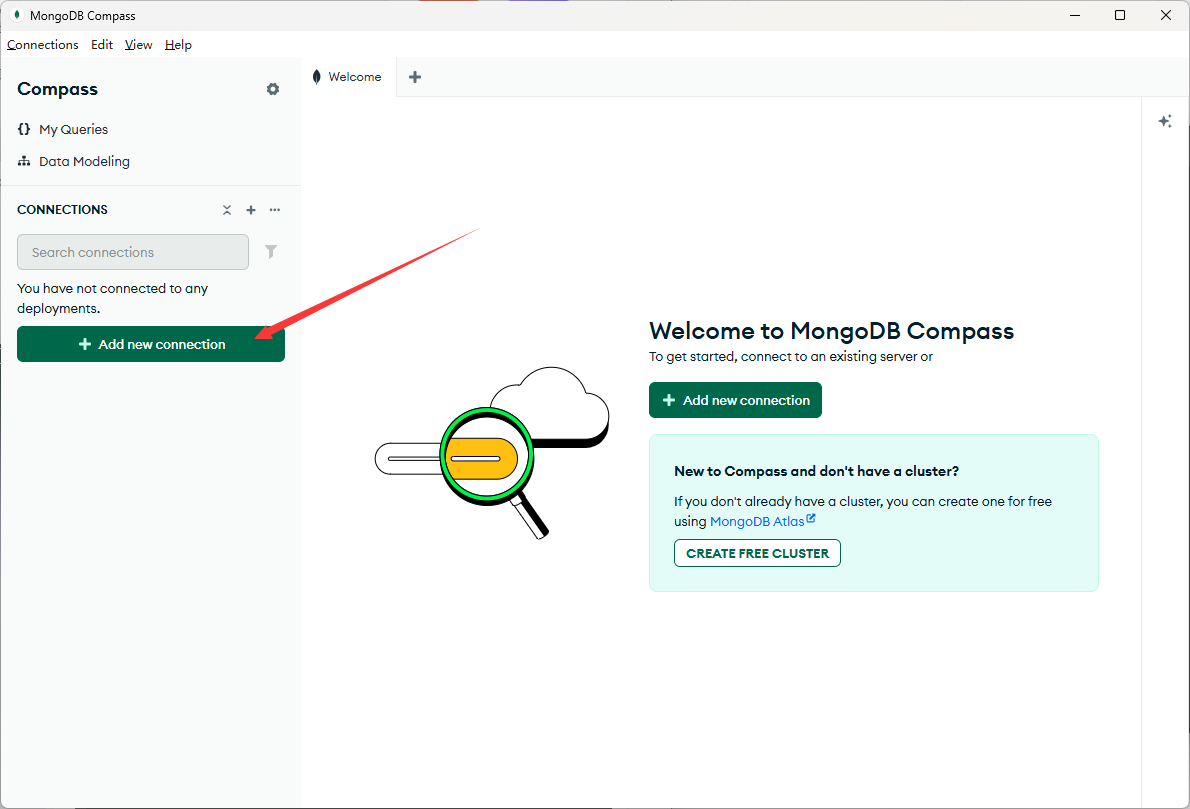The height and width of the screenshot is (809, 1190).
Task: Open the Connections menu
Action: (x=43, y=44)
